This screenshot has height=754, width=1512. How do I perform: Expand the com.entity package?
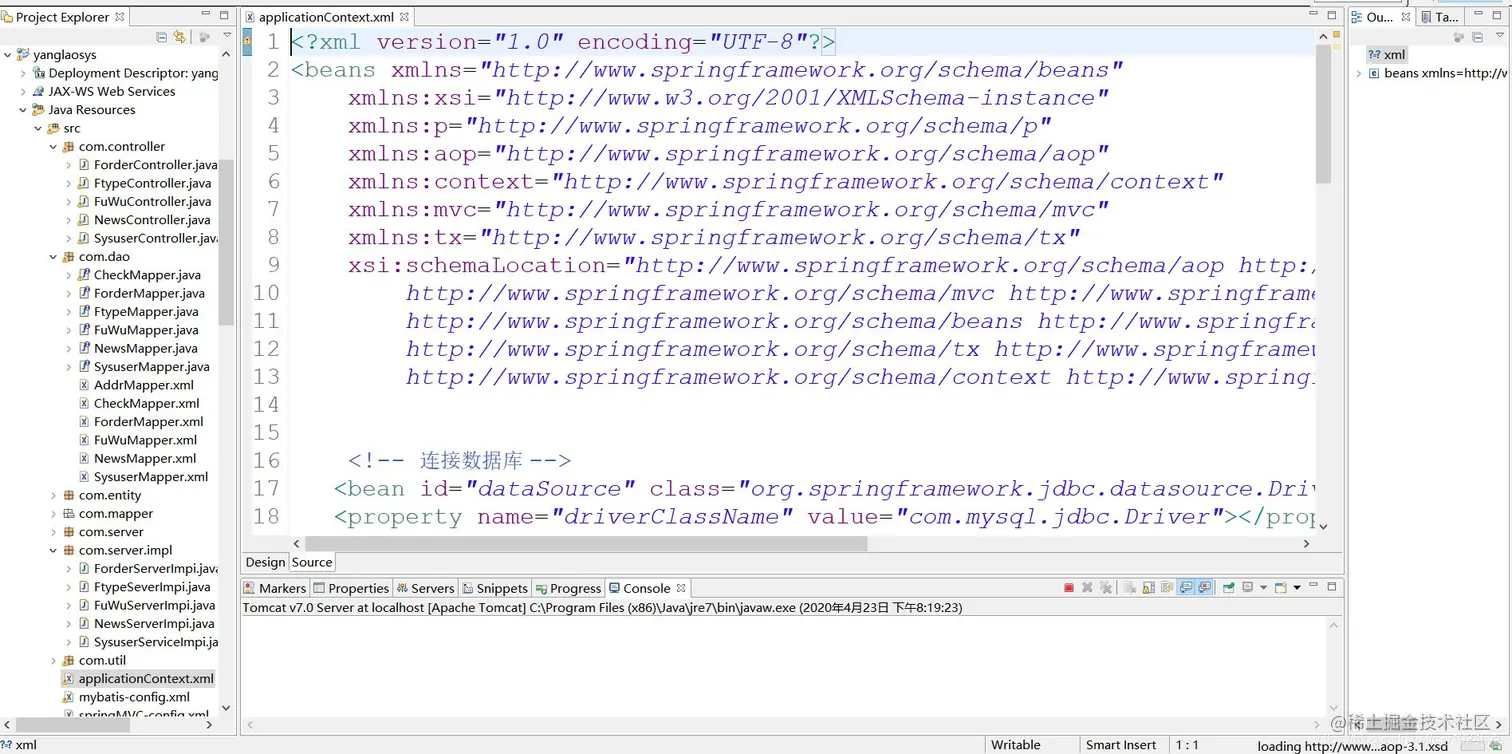53,496
